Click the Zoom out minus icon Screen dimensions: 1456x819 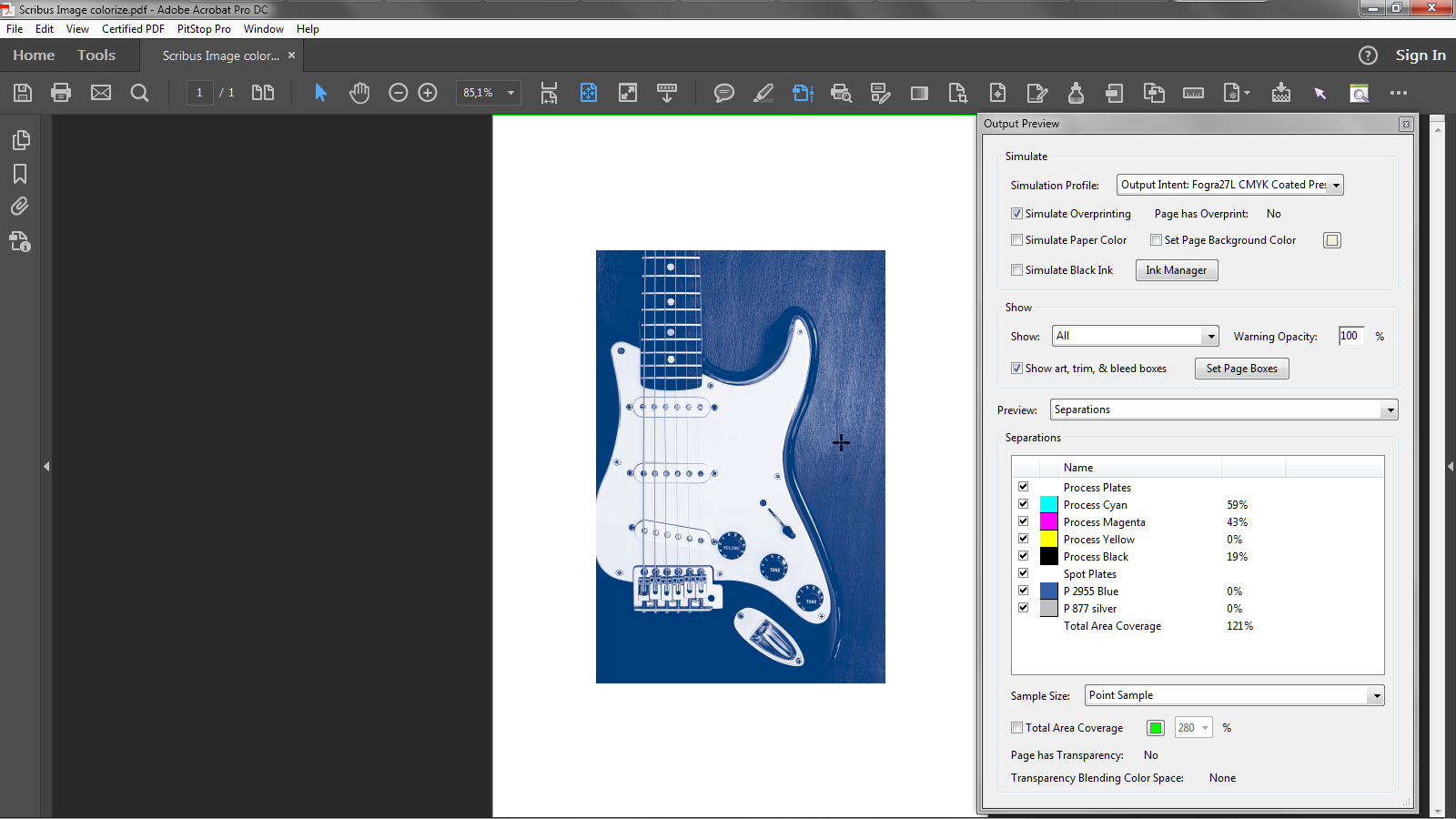tap(398, 93)
